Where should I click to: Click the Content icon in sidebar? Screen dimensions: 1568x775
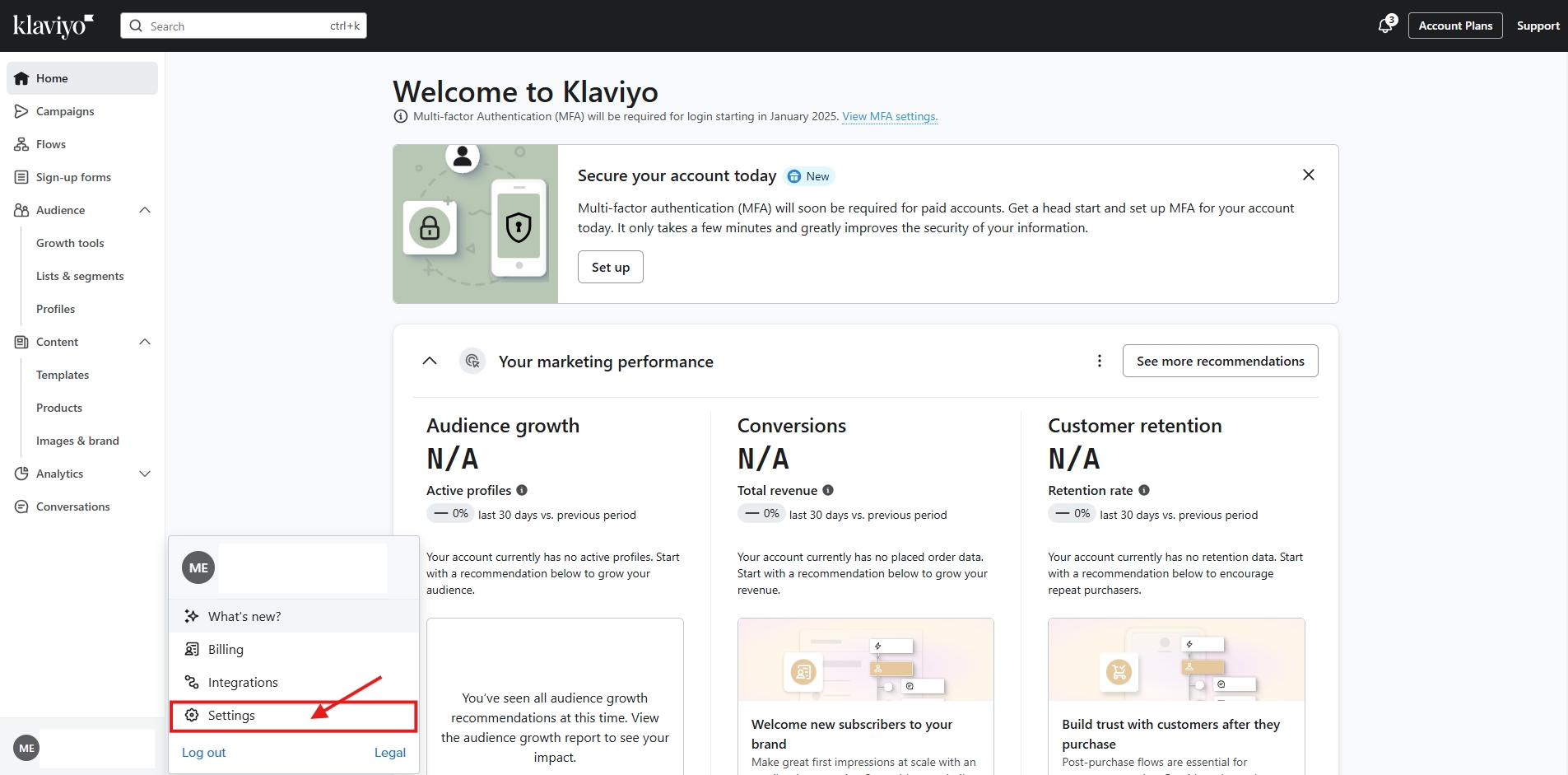tap(21, 342)
